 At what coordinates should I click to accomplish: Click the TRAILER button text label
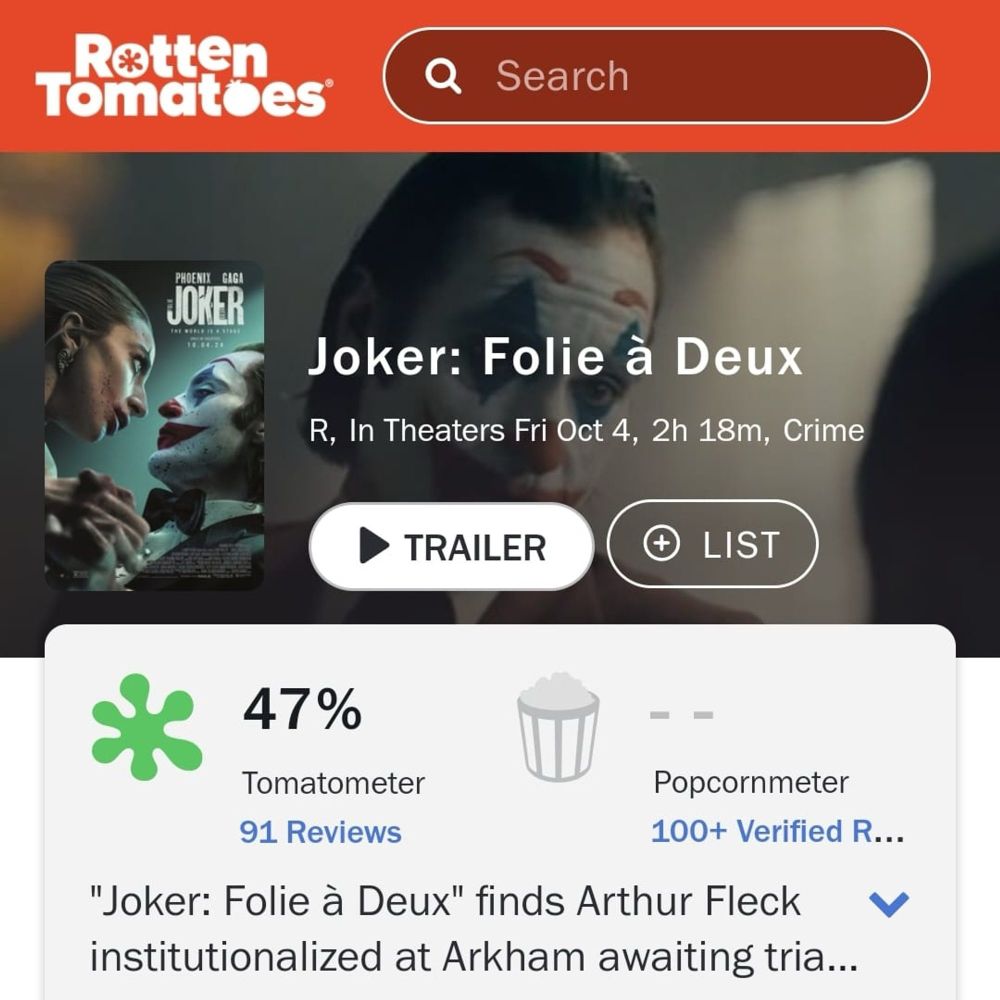coord(475,547)
